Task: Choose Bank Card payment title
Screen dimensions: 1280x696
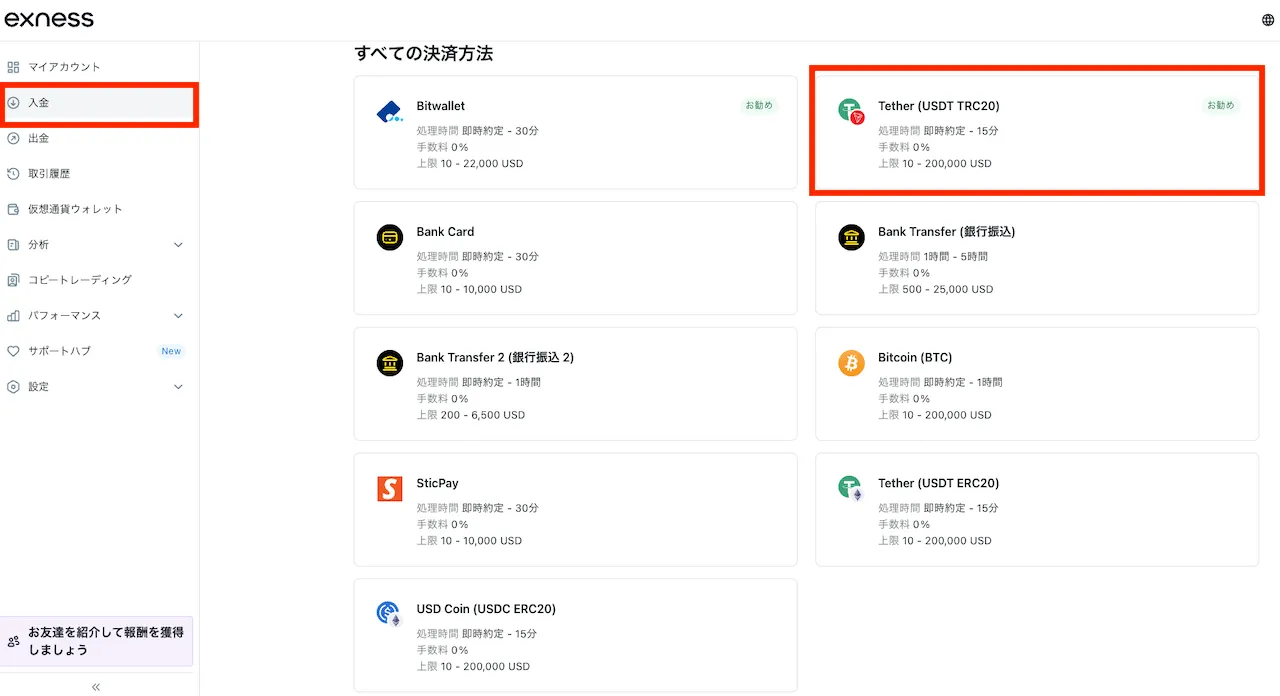Action: coord(445,232)
